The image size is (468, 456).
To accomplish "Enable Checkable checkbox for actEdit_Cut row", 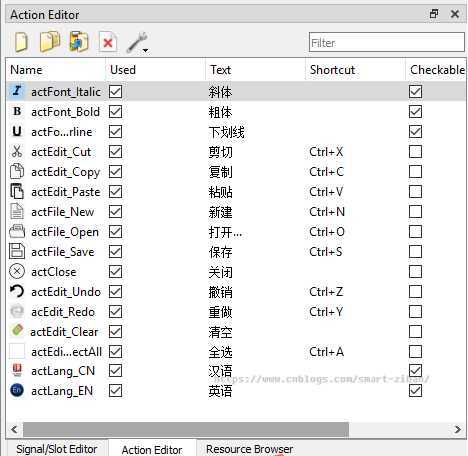I will [415, 152].
